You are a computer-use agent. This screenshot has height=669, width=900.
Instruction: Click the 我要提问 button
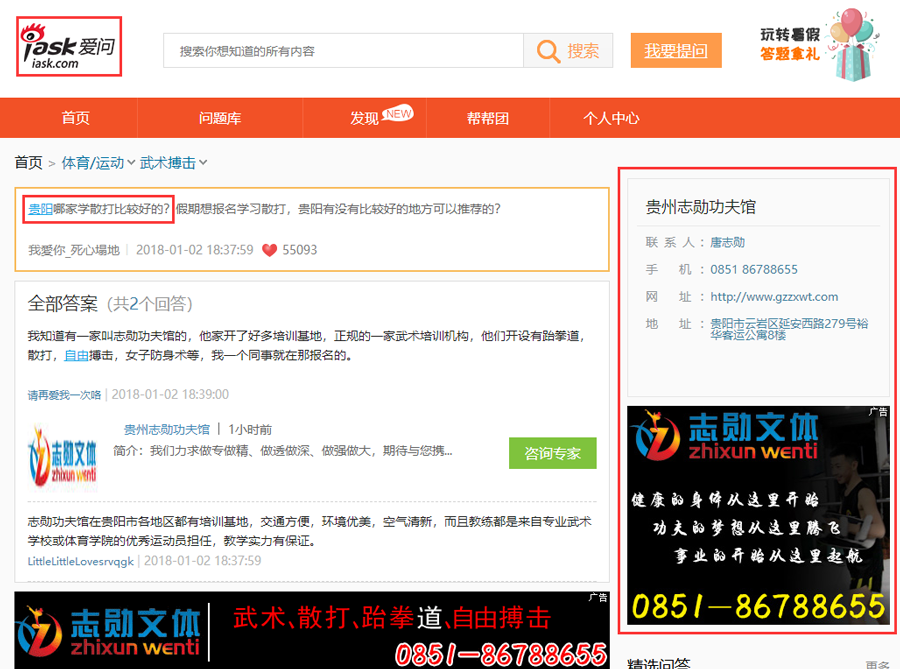pyautogui.click(x=676, y=51)
